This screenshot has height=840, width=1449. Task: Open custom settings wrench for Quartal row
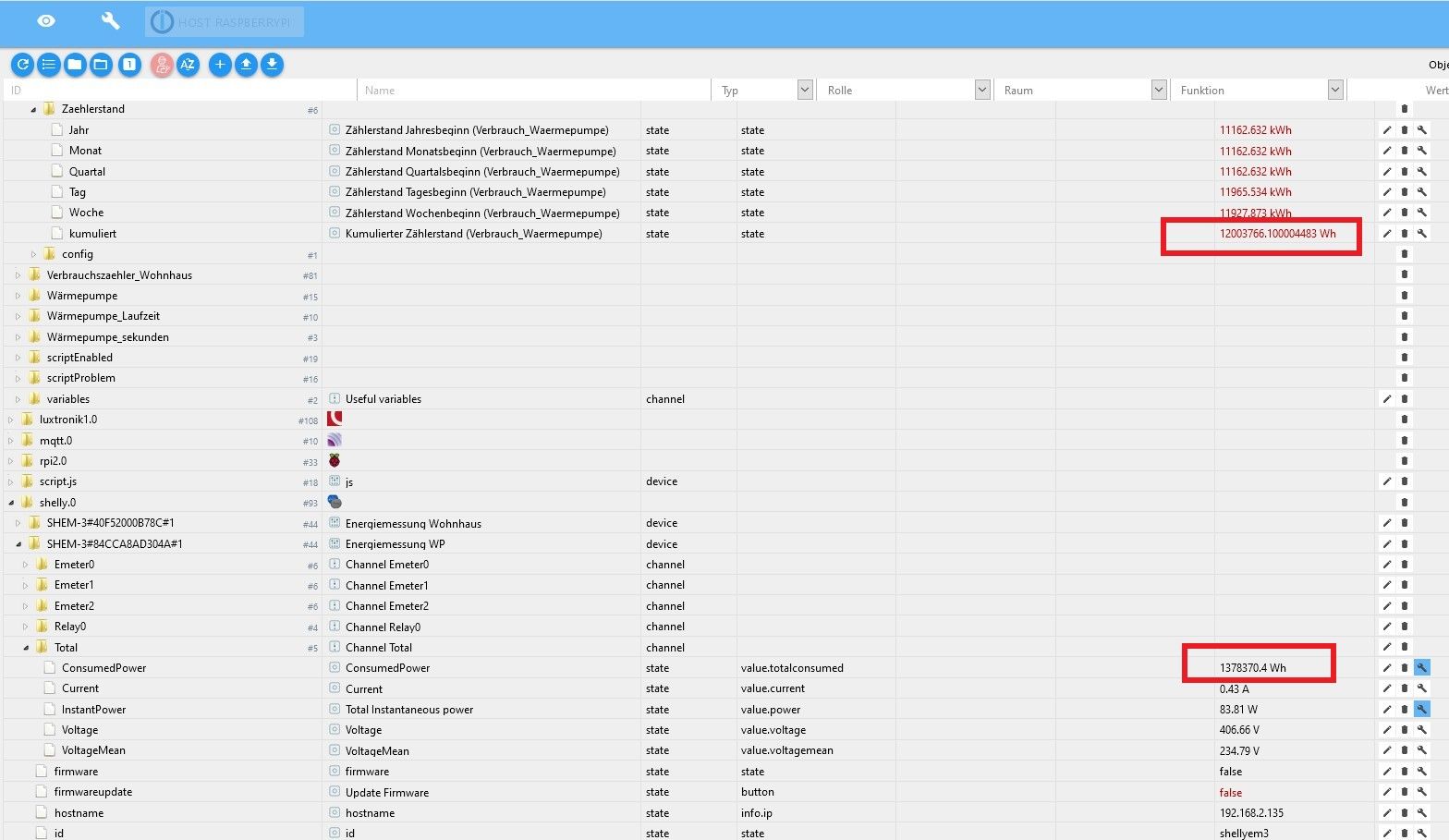pyautogui.click(x=1422, y=172)
